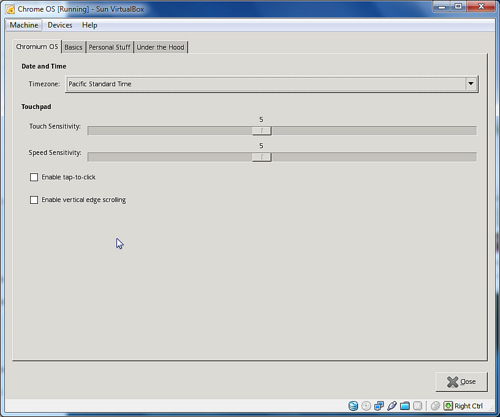The height and width of the screenshot is (417, 500).
Task: Maximize the VirtualBox window
Action: pos(458,7)
